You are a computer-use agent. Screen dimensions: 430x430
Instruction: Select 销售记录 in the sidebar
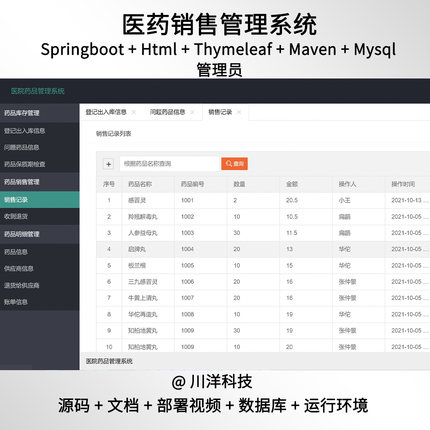click(40, 200)
